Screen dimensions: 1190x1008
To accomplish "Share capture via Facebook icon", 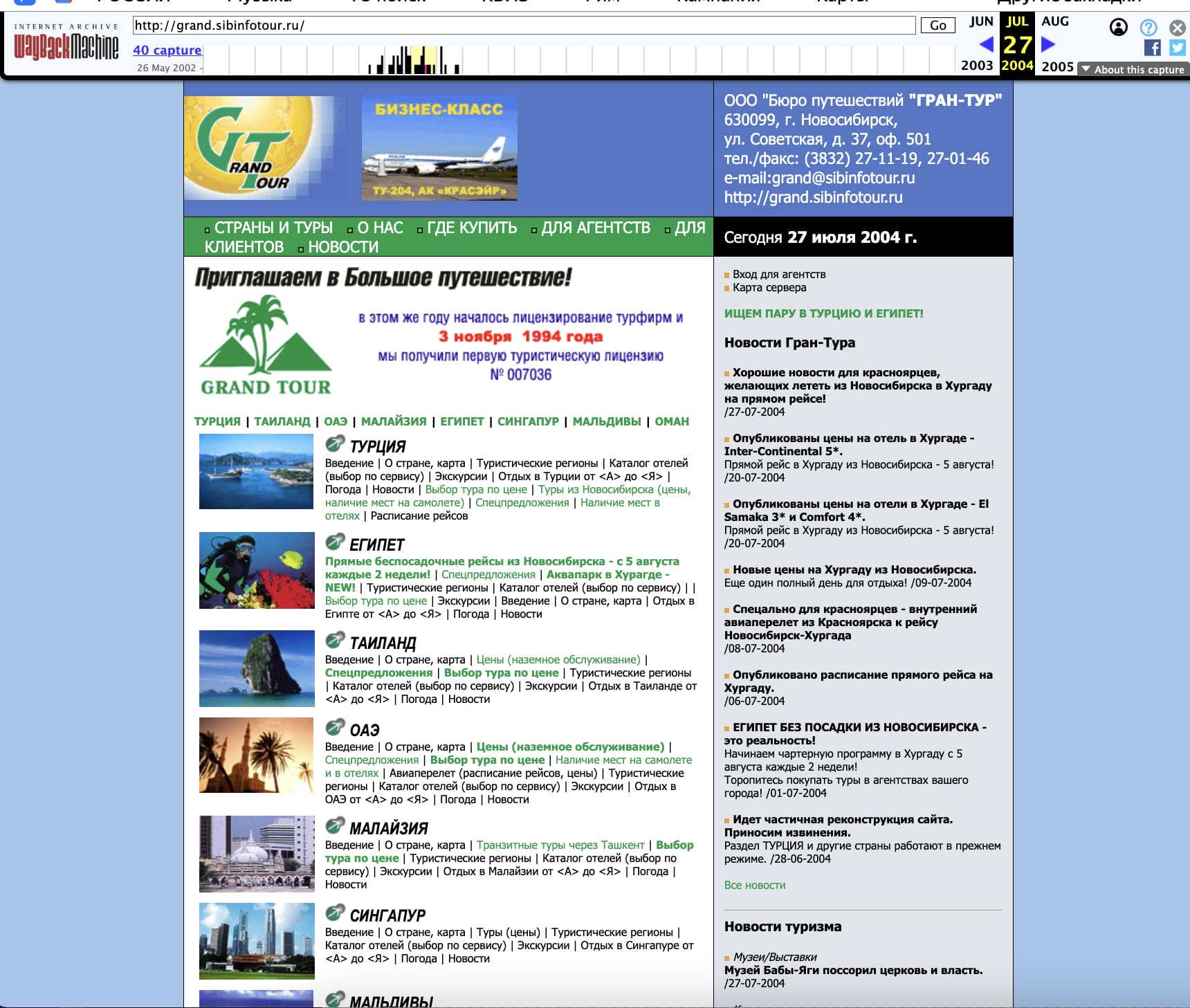I will (1152, 47).
